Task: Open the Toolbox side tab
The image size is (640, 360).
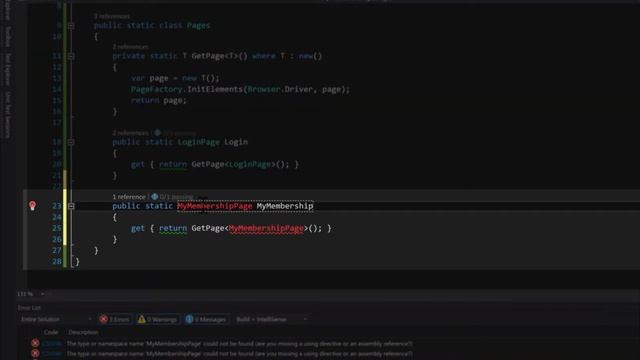Action: (x=8, y=36)
